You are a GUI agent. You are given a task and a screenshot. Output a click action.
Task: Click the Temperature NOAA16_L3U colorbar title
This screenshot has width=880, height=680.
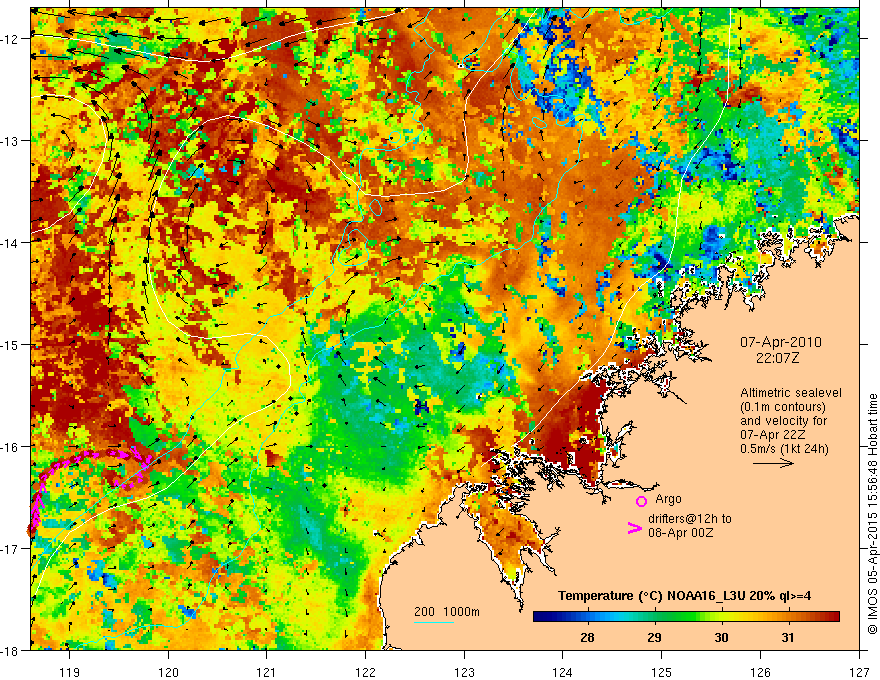[x=684, y=596]
